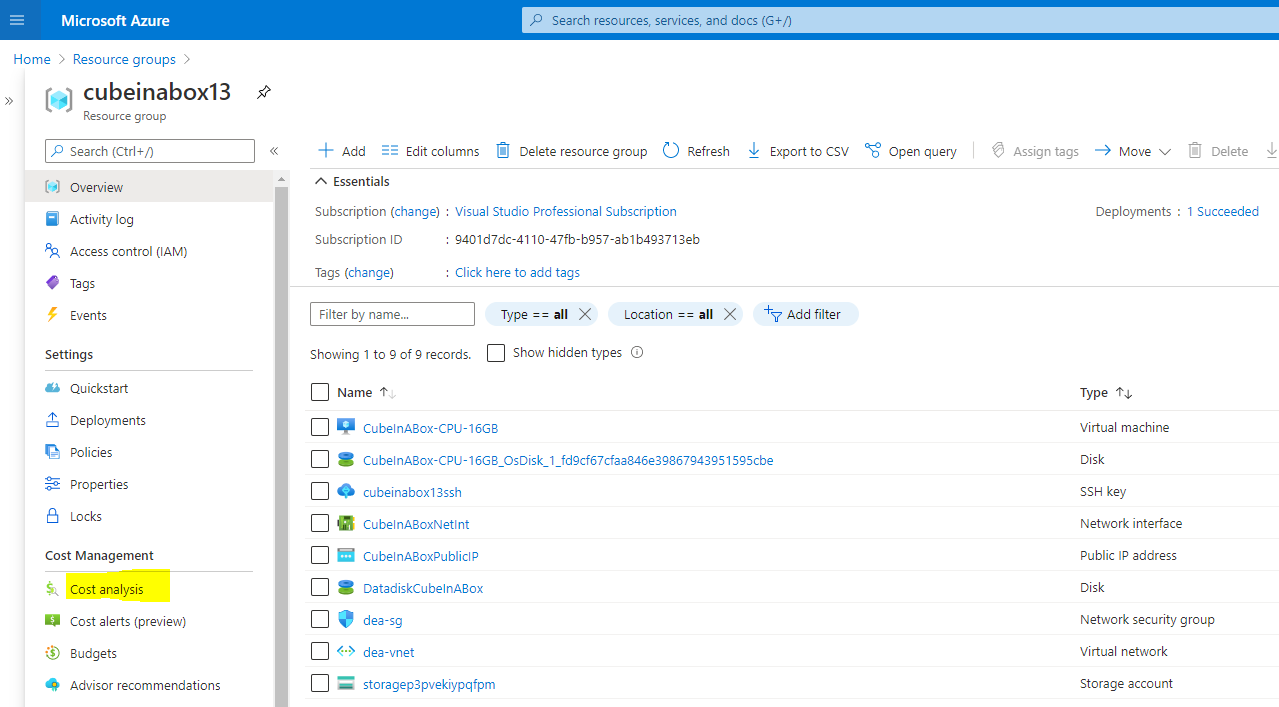Open 1 Succeeded deployments link
This screenshot has width=1279, height=707.
point(1223,212)
